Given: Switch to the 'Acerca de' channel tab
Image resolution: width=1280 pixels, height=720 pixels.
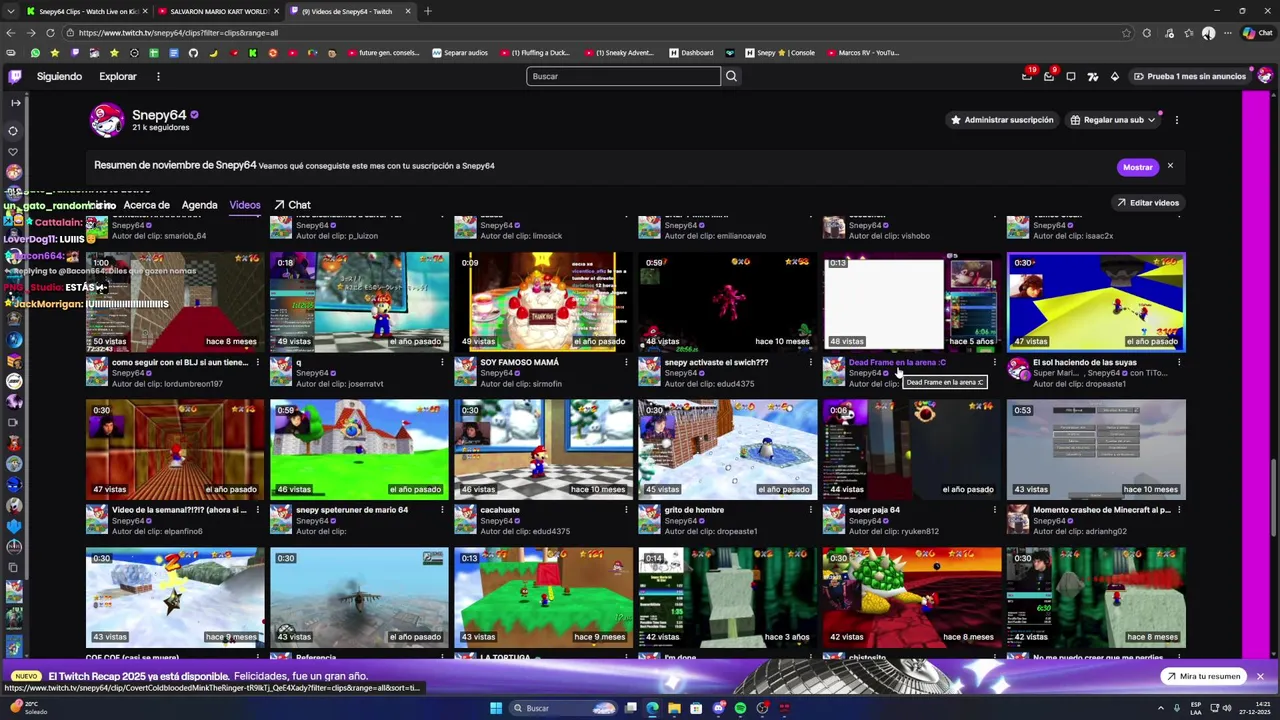Looking at the screenshot, I should pos(147,205).
